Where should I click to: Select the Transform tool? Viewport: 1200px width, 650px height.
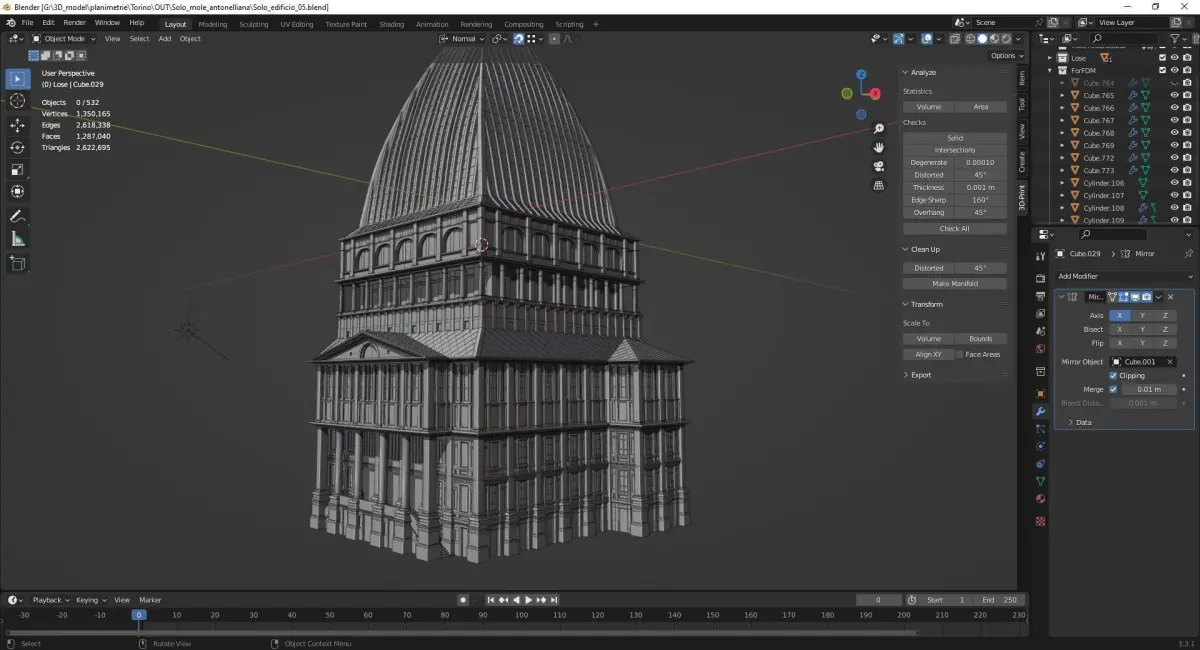pos(17,191)
